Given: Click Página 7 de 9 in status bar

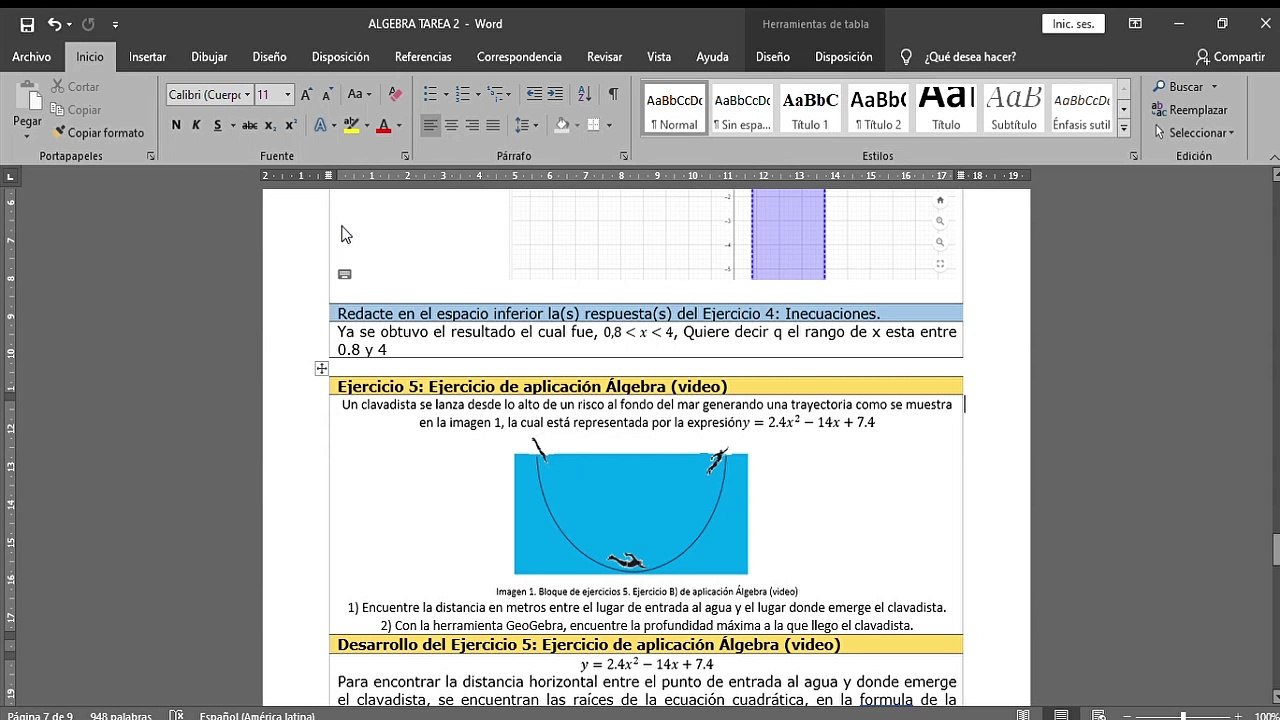Looking at the screenshot, I should (40, 716).
